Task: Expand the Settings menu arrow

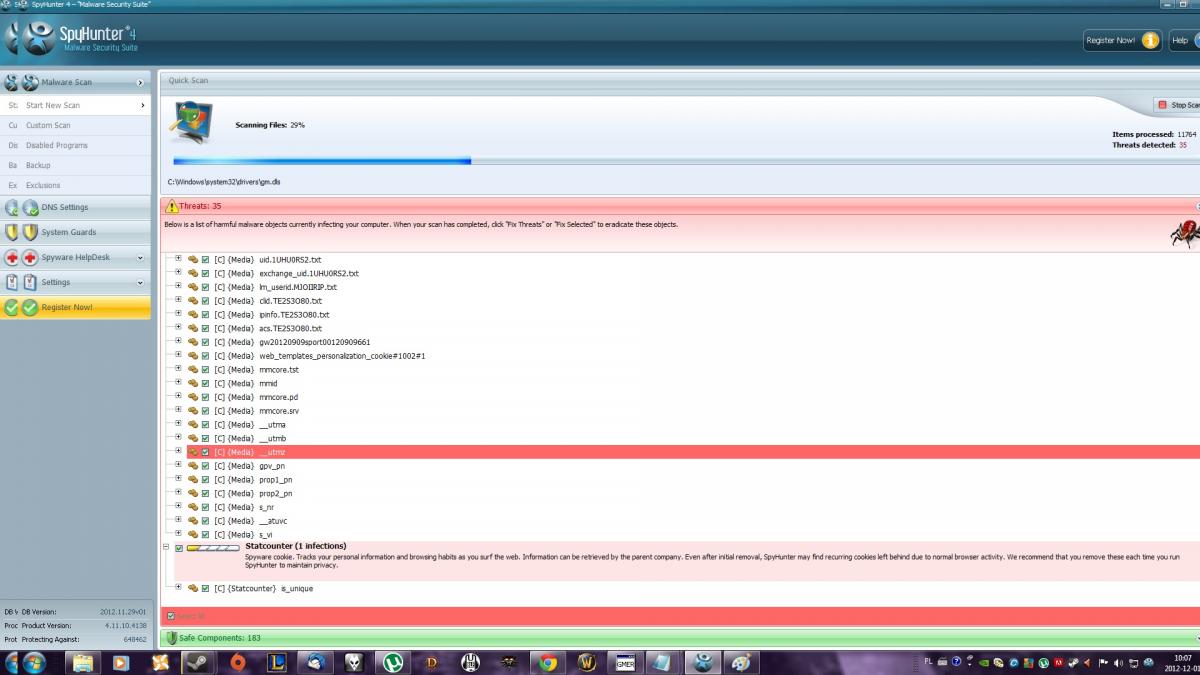Action: (x=140, y=282)
